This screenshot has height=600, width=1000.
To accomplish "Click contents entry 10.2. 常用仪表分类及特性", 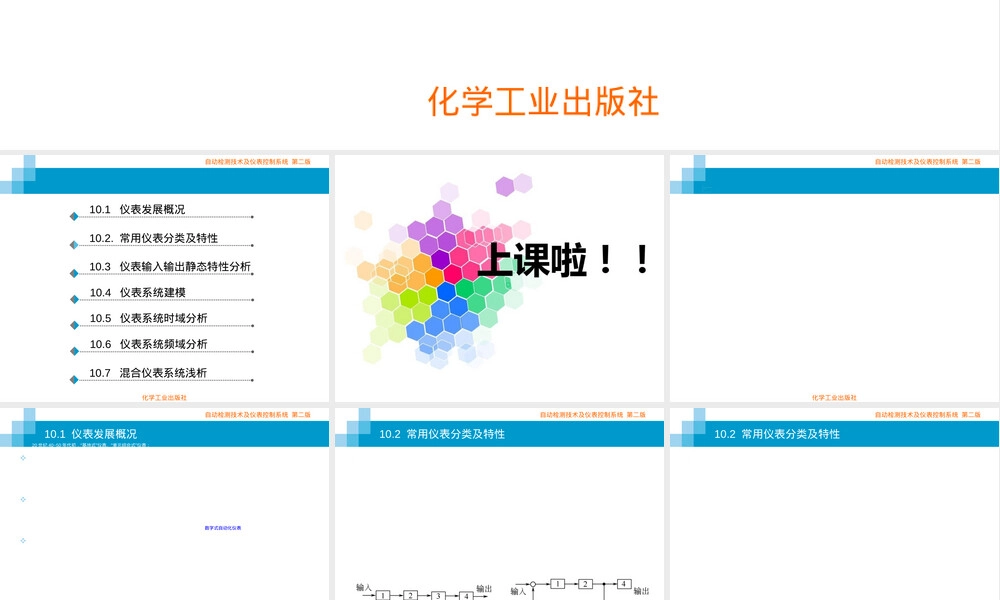I will point(153,238).
